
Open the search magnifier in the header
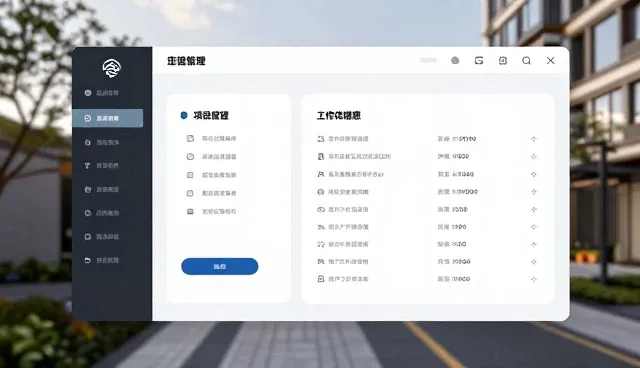[x=527, y=61]
